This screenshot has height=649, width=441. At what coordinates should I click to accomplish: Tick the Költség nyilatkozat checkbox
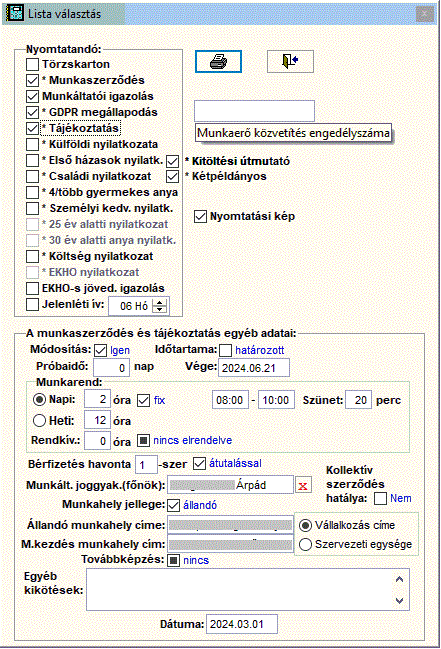pos(32,256)
